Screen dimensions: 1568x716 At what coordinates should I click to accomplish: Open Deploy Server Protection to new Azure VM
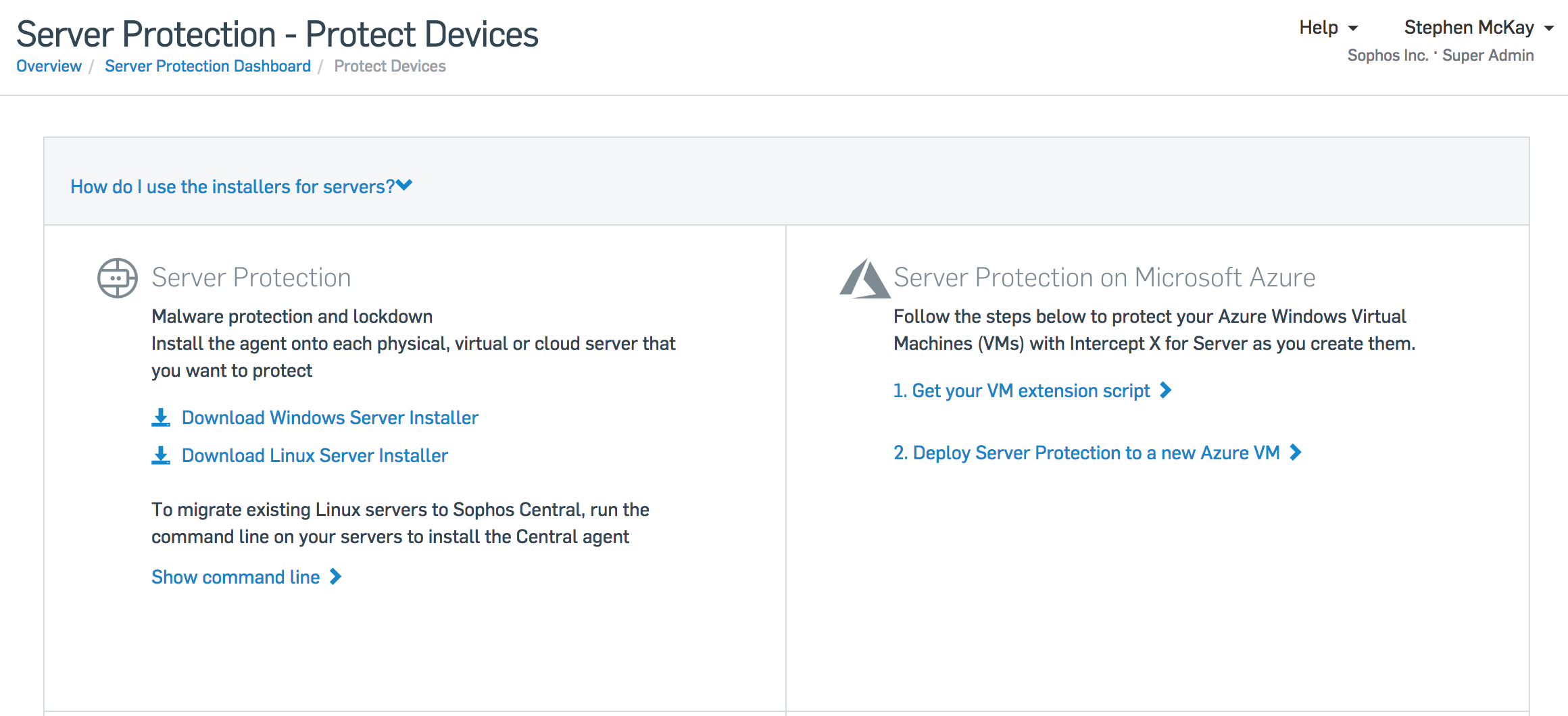[x=1087, y=453]
